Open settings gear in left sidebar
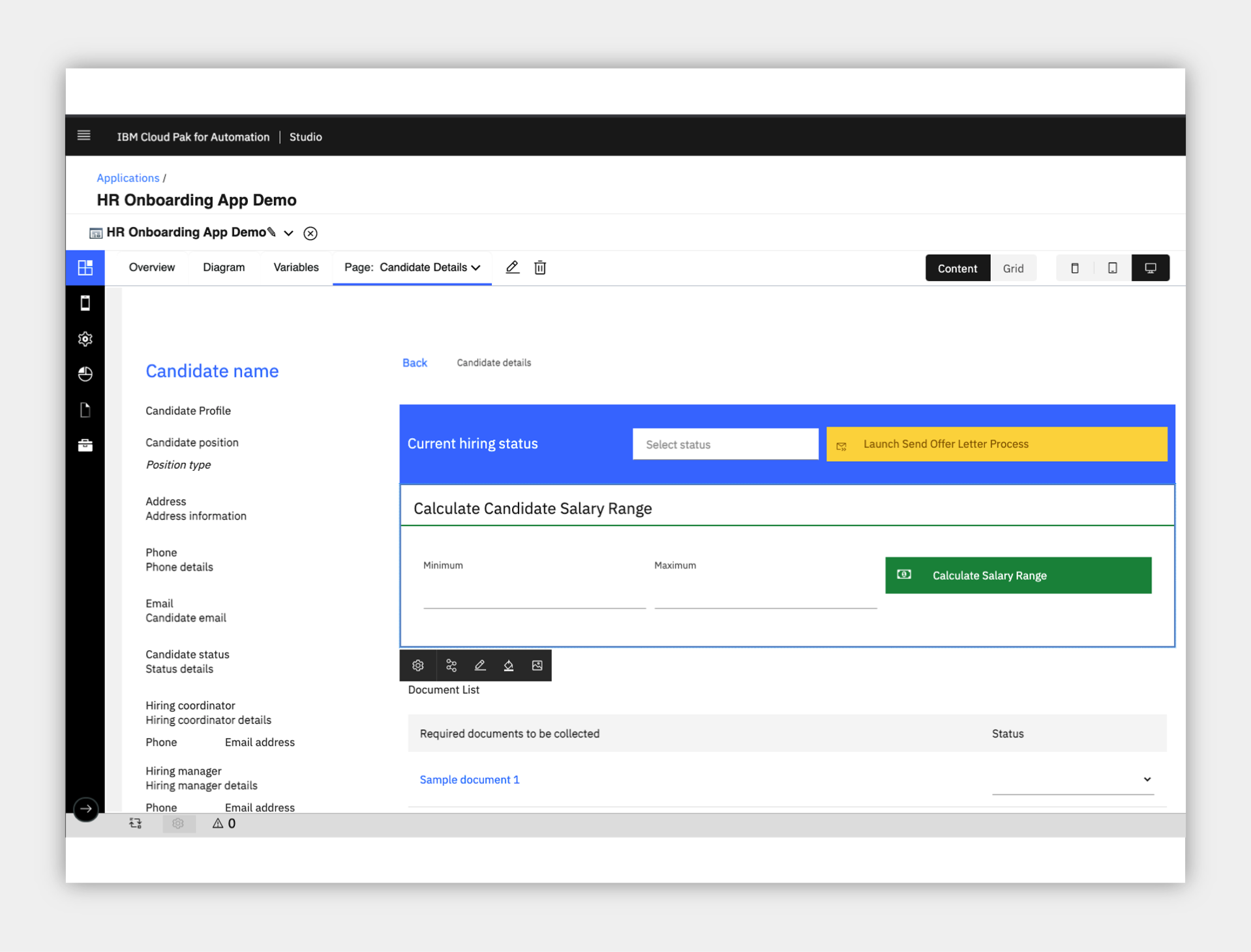1251x952 pixels. point(85,339)
